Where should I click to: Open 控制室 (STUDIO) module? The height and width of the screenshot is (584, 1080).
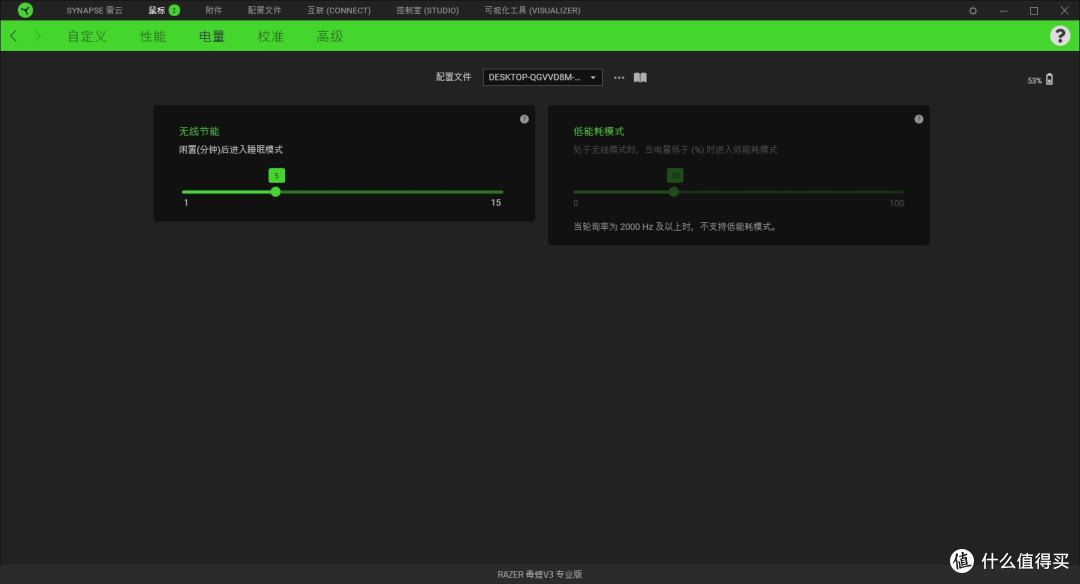pyautogui.click(x=427, y=10)
